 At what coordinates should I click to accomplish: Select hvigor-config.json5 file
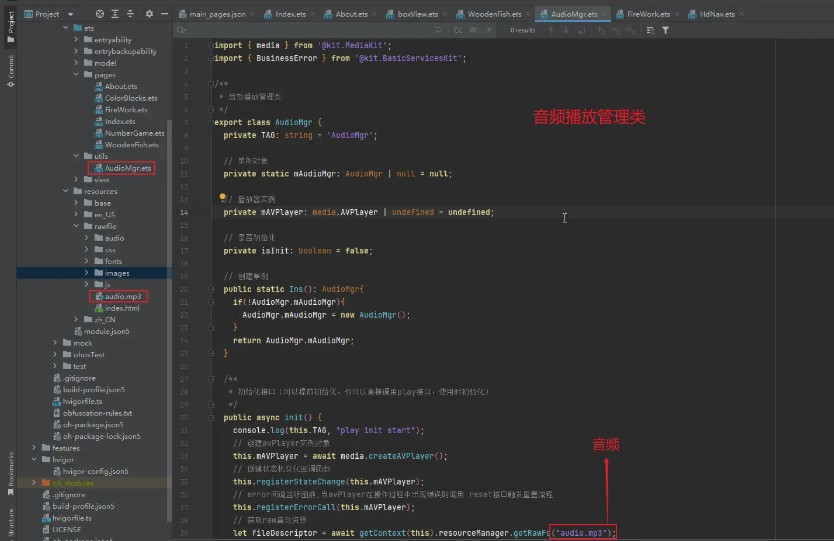(90, 471)
